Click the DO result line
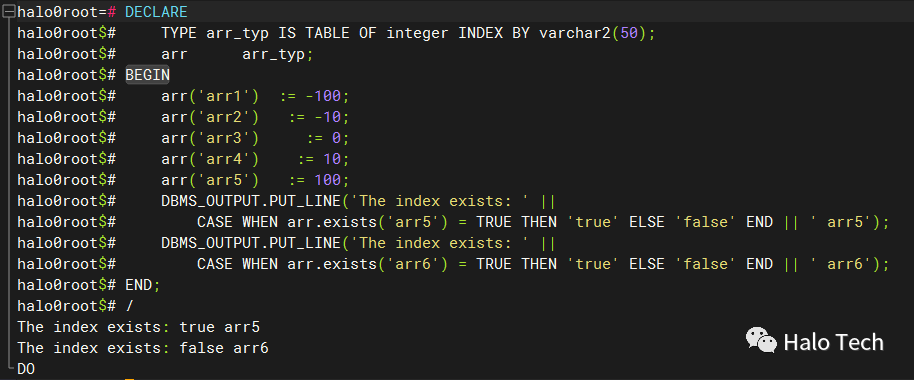Viewport: 914px width, 380px height. (x=26, y=369)
